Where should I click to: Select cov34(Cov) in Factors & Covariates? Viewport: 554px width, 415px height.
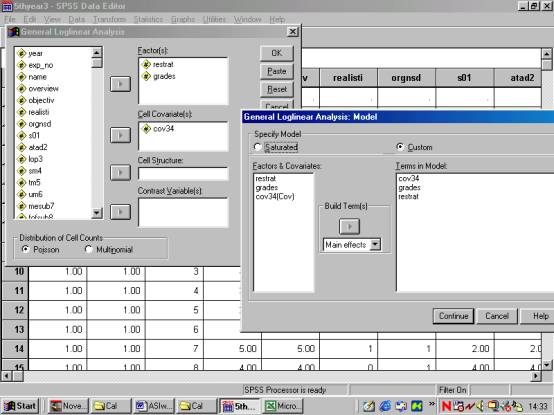pos(275,196)
